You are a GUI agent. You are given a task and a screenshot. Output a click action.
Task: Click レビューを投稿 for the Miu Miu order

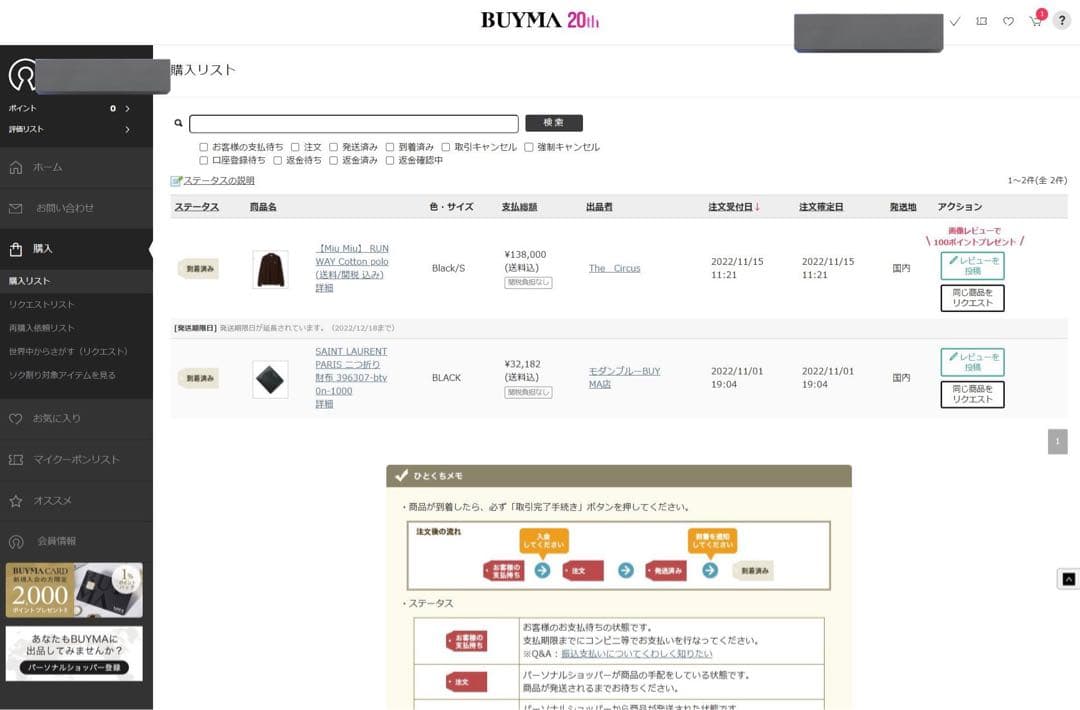[x=973, y=266]
